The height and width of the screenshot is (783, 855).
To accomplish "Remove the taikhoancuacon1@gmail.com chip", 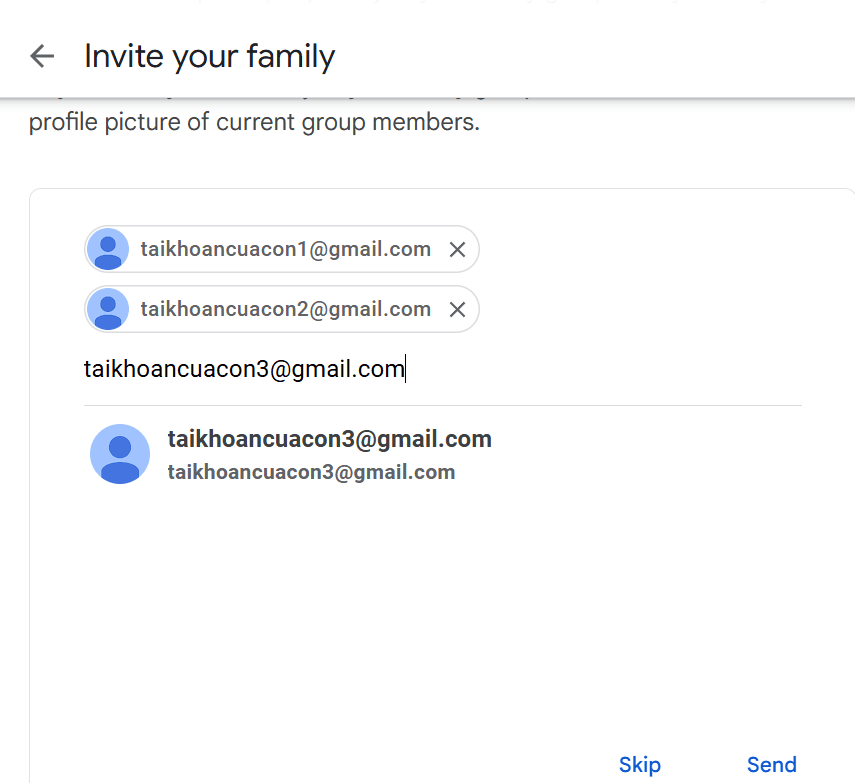I will [457, 250].
